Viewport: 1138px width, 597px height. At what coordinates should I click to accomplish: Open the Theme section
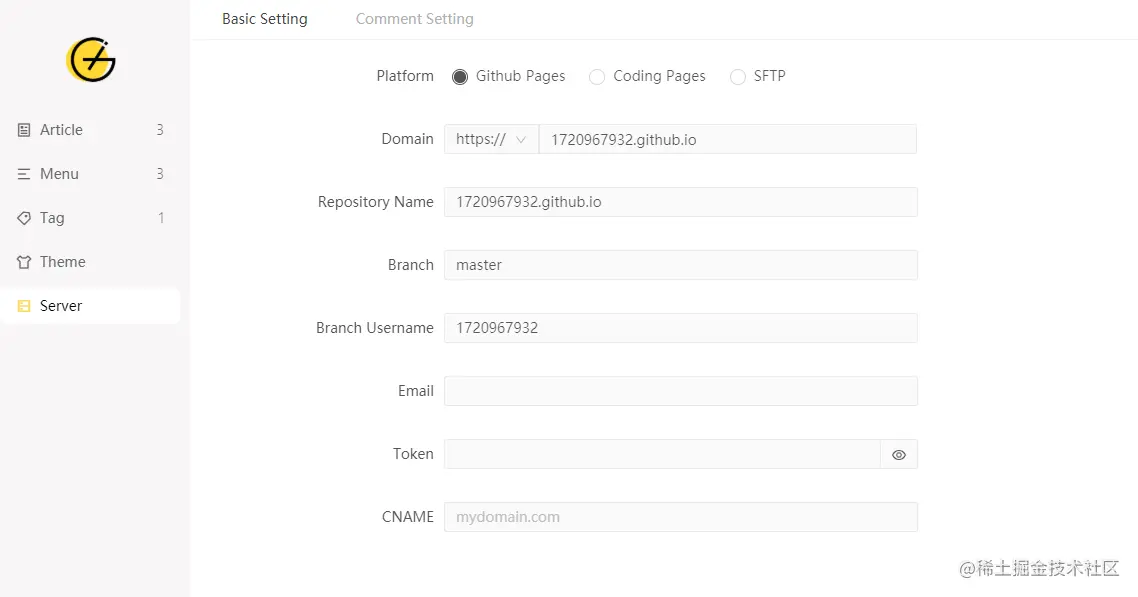click(x=91, y=262)
